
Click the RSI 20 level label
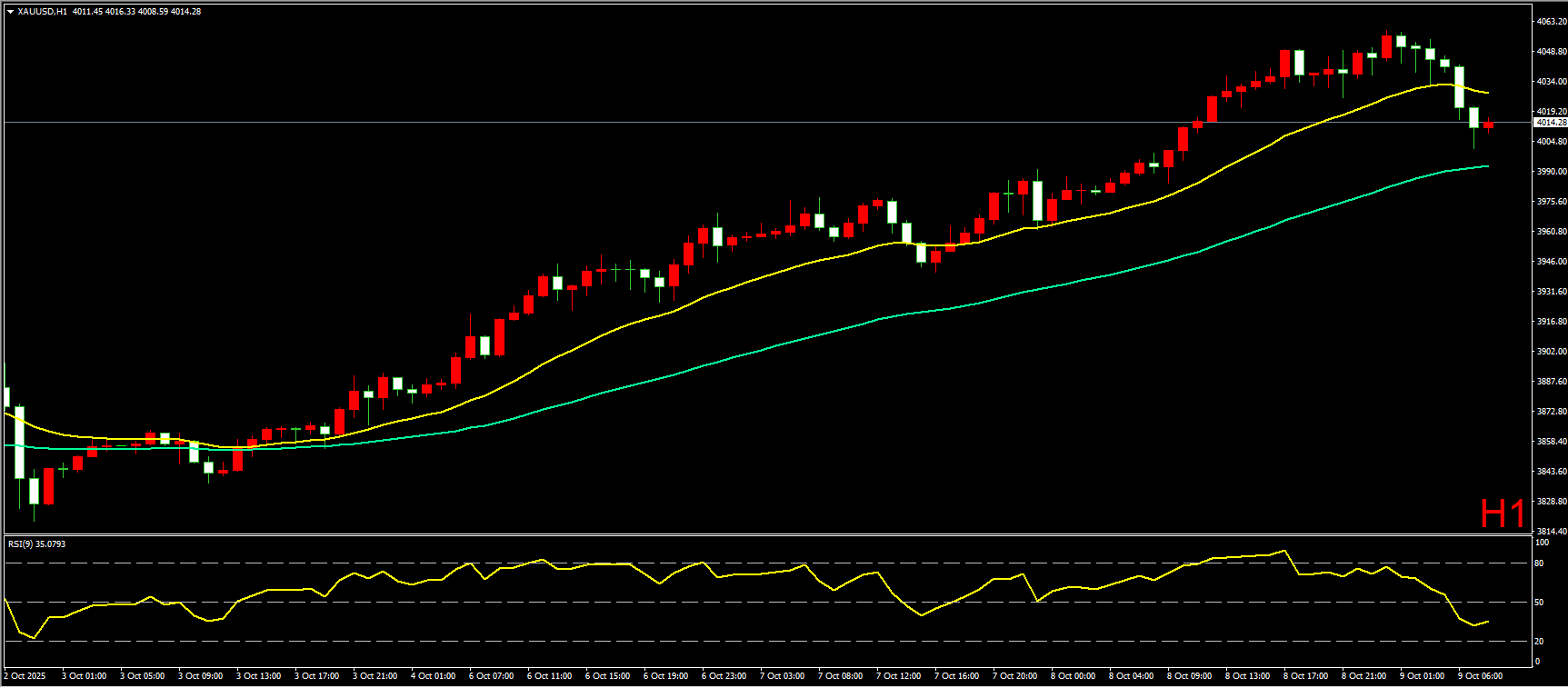[x=1539, y=642]
